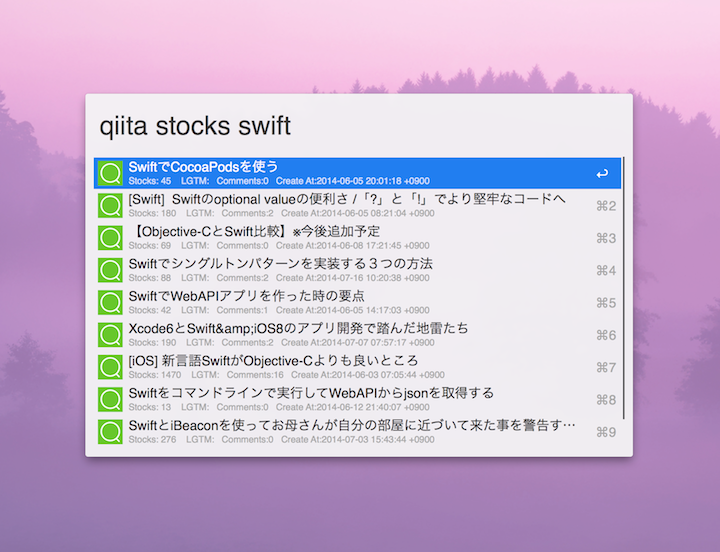This screenshot has width=720, height=552.
Task: Click the Qiita icon beside "Objective-CとSwift比較"
Action: tap(110, 238)
